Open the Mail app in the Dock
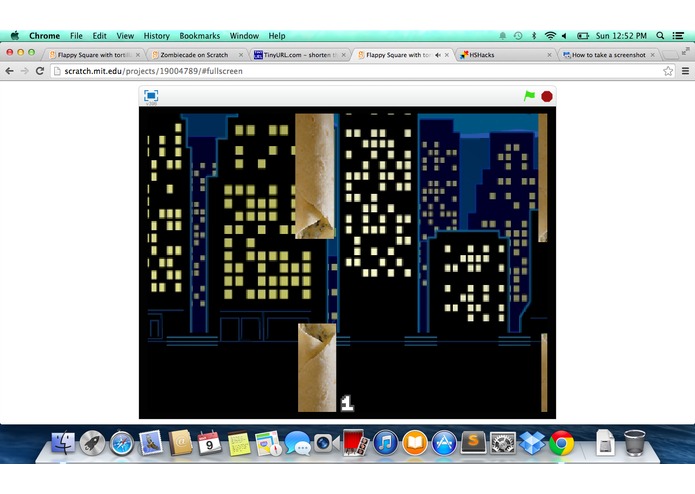 pos(151,443)
